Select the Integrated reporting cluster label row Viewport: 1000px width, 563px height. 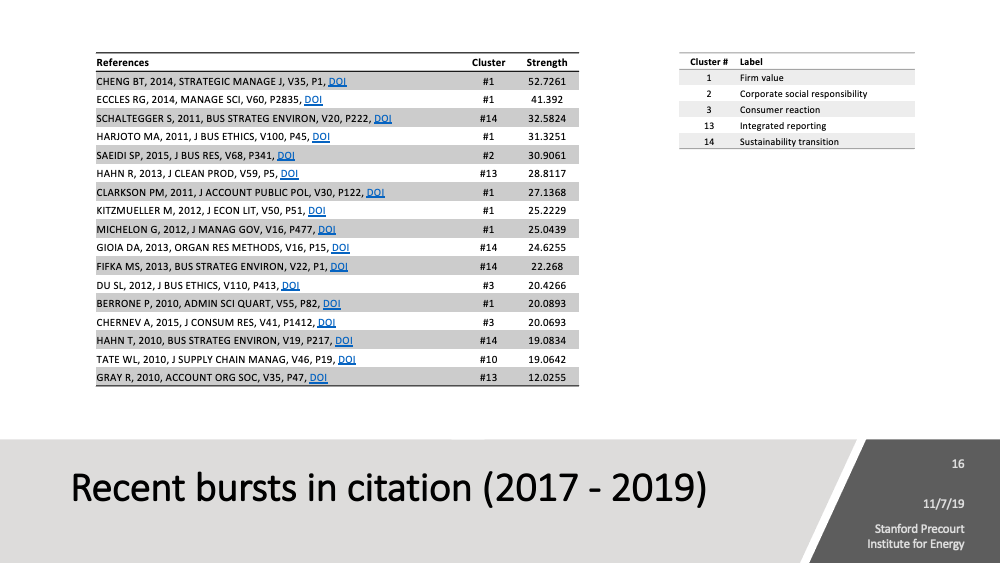coord(782,126)
